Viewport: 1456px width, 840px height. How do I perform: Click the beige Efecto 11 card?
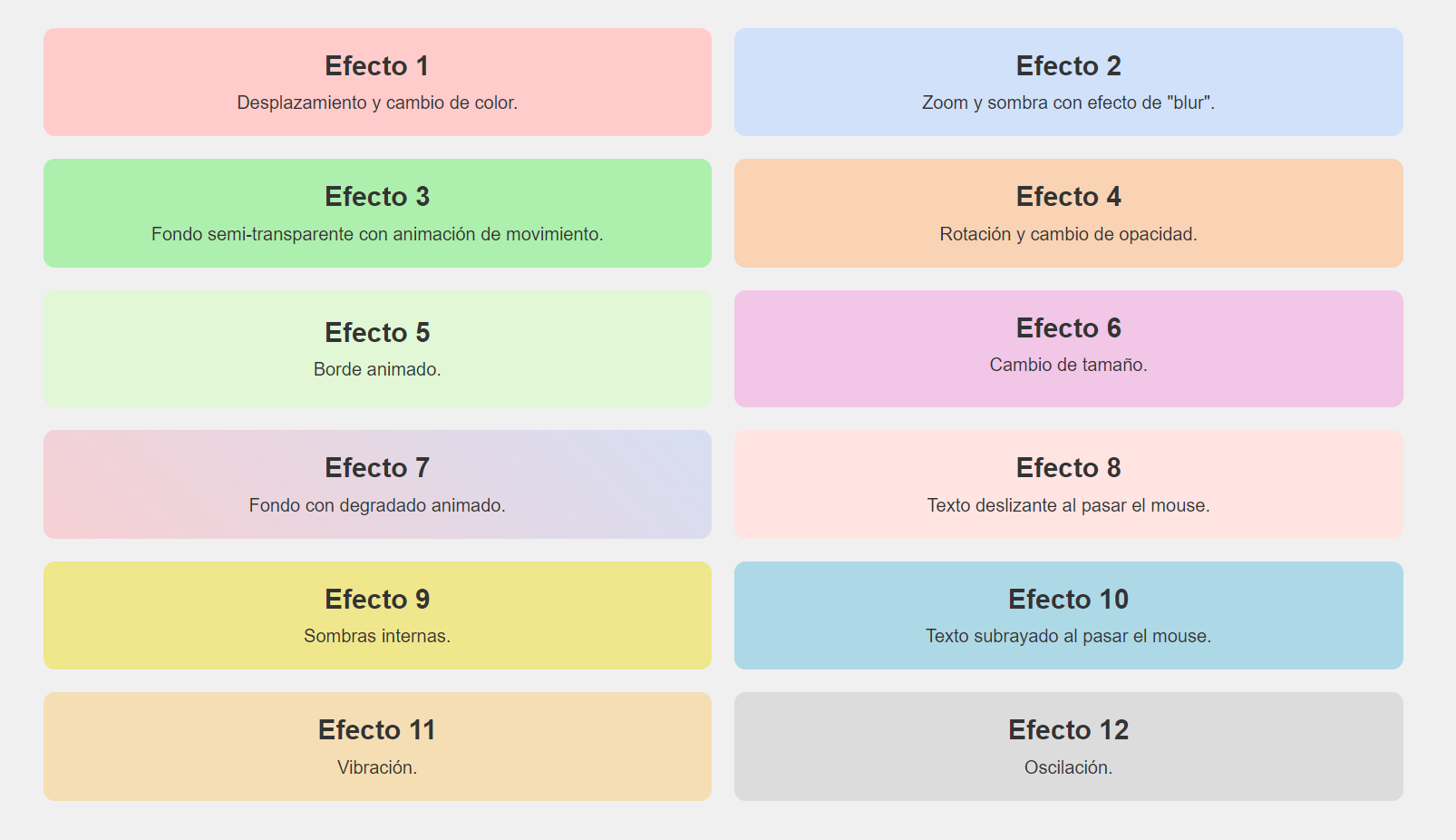tap(377, 747)
